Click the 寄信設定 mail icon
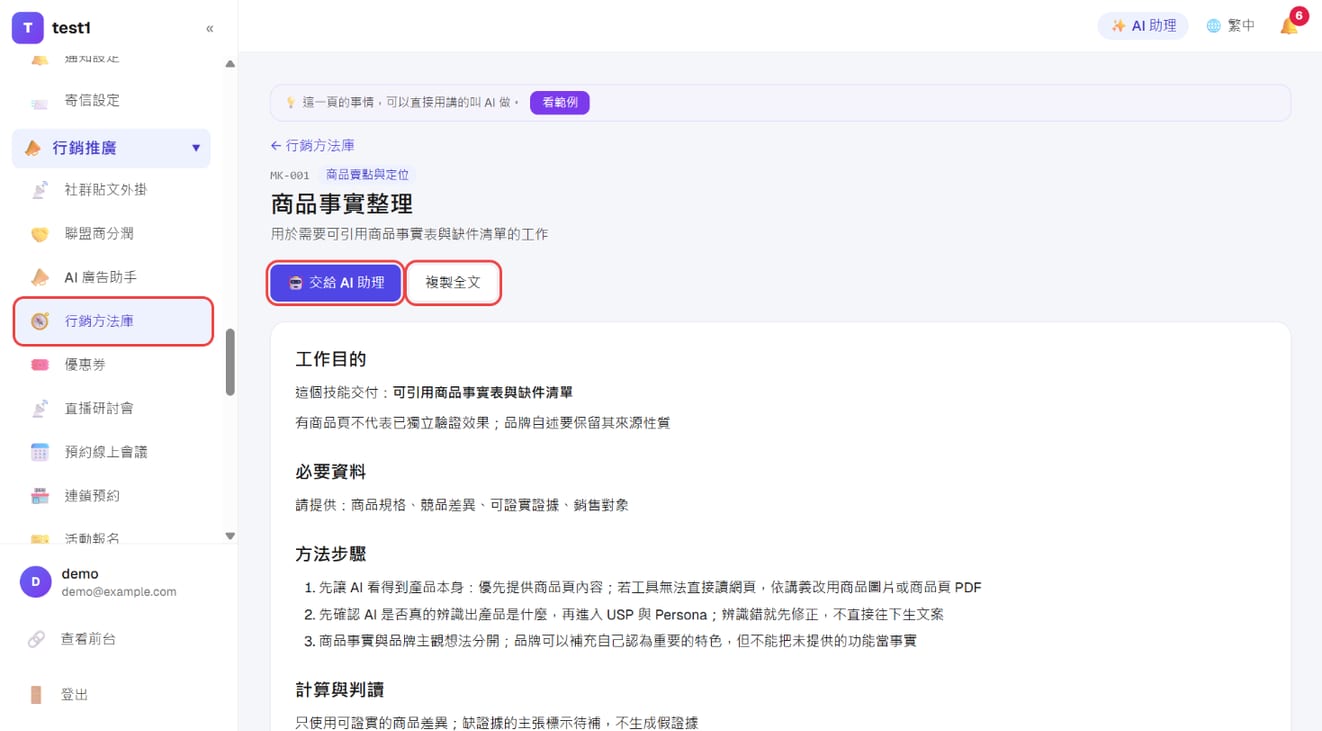Viewport: 1322px width, 731px height. point(39,101)
